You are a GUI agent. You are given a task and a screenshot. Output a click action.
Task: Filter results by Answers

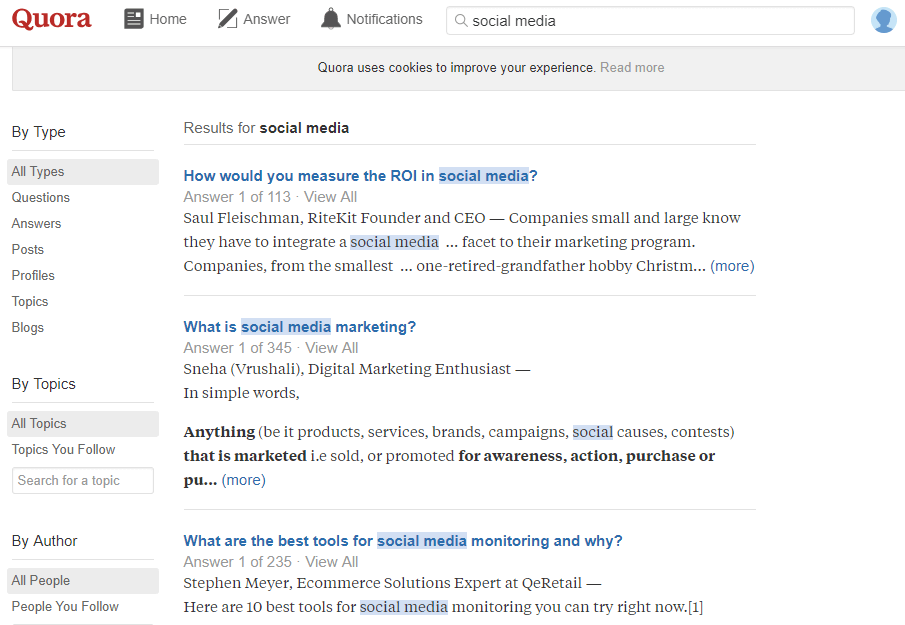(36, 223)
